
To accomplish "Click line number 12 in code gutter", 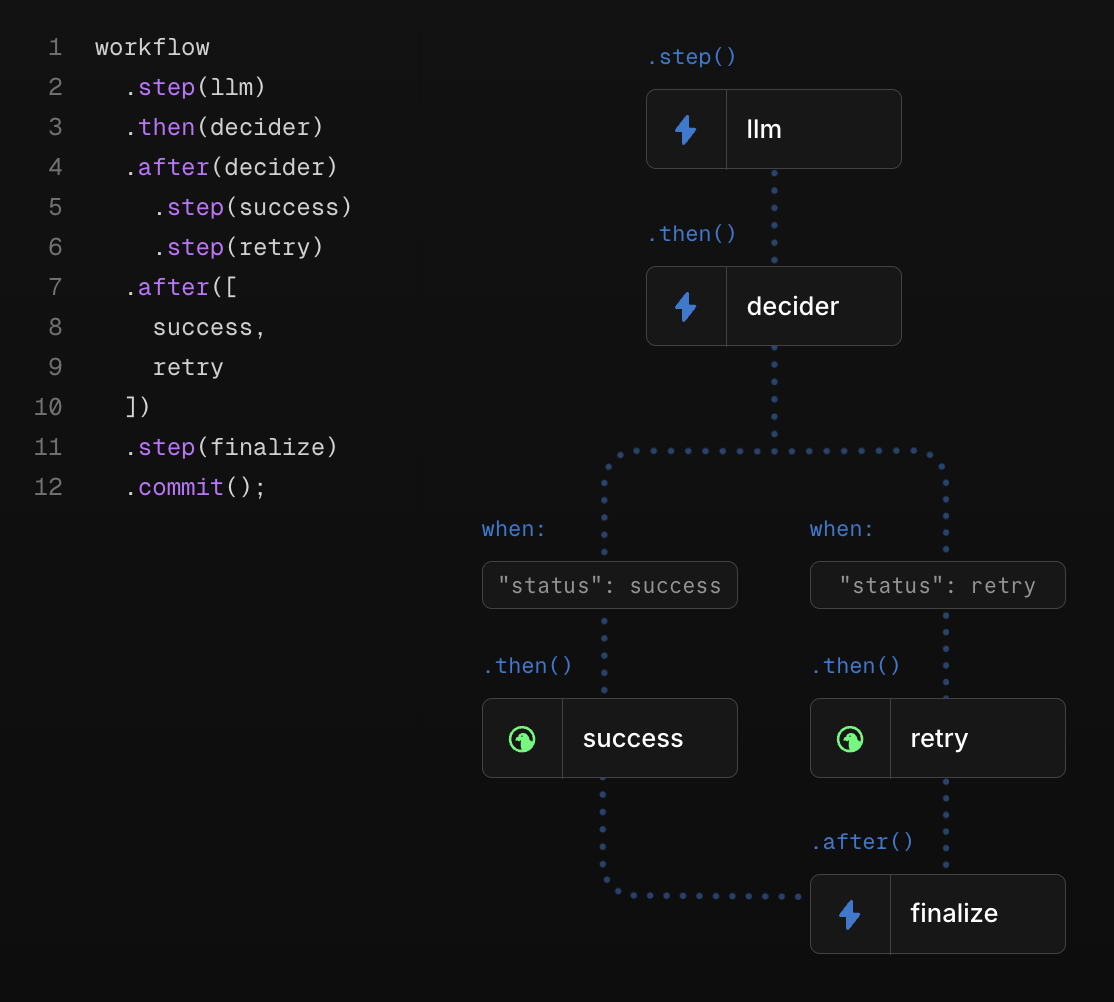I will point(48,488).
